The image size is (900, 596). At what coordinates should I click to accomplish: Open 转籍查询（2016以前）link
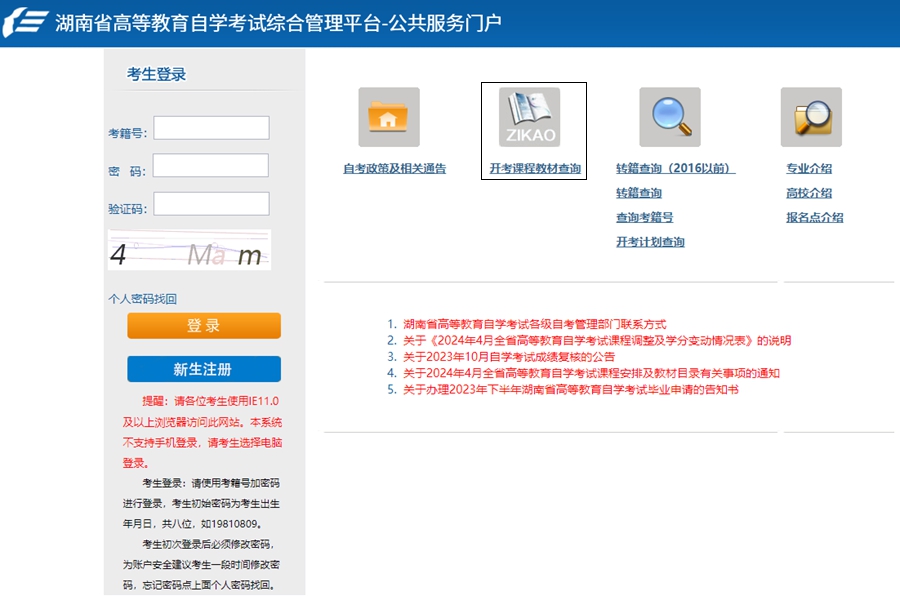point(676,168)
